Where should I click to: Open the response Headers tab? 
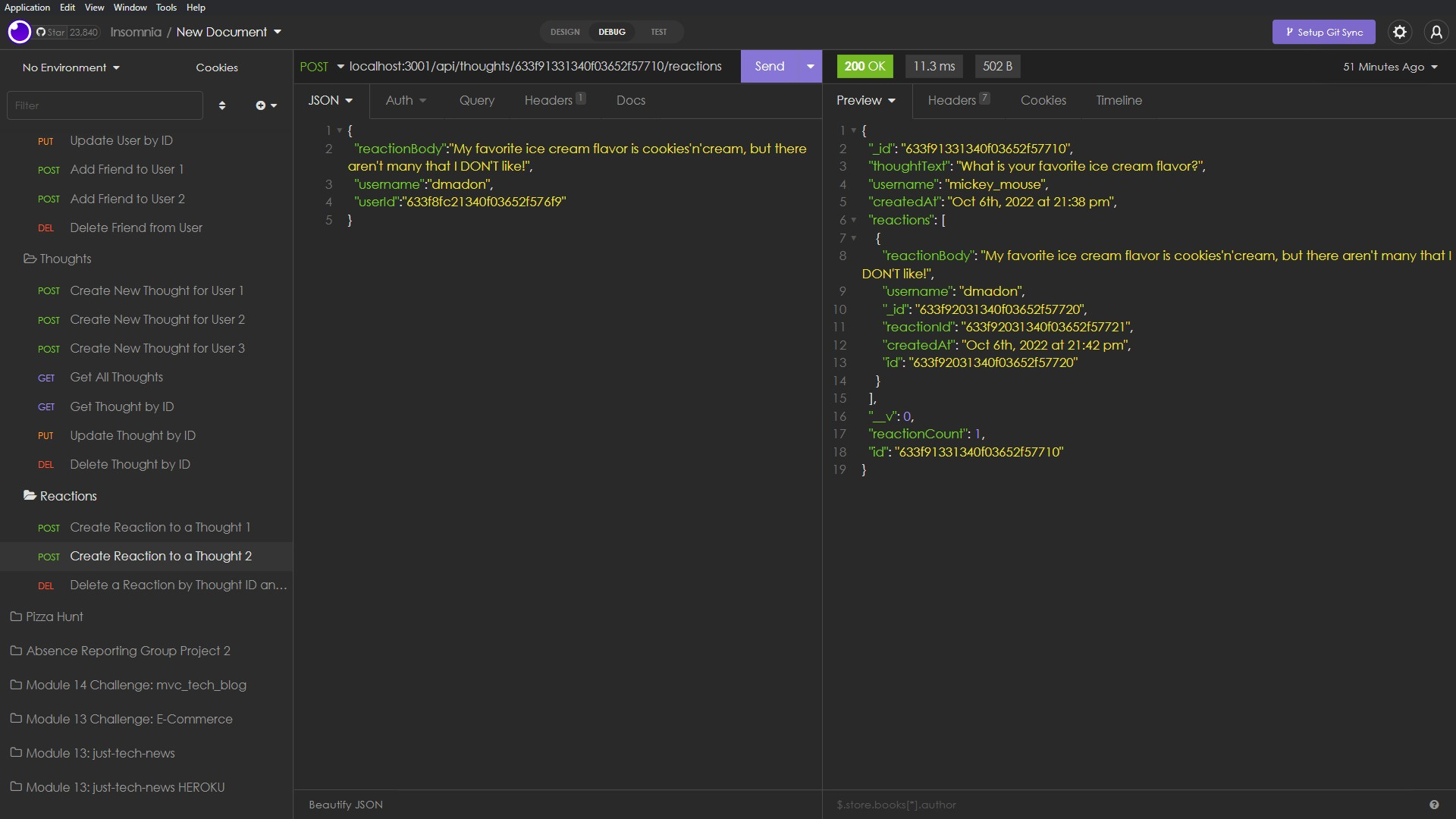[959, 100]
